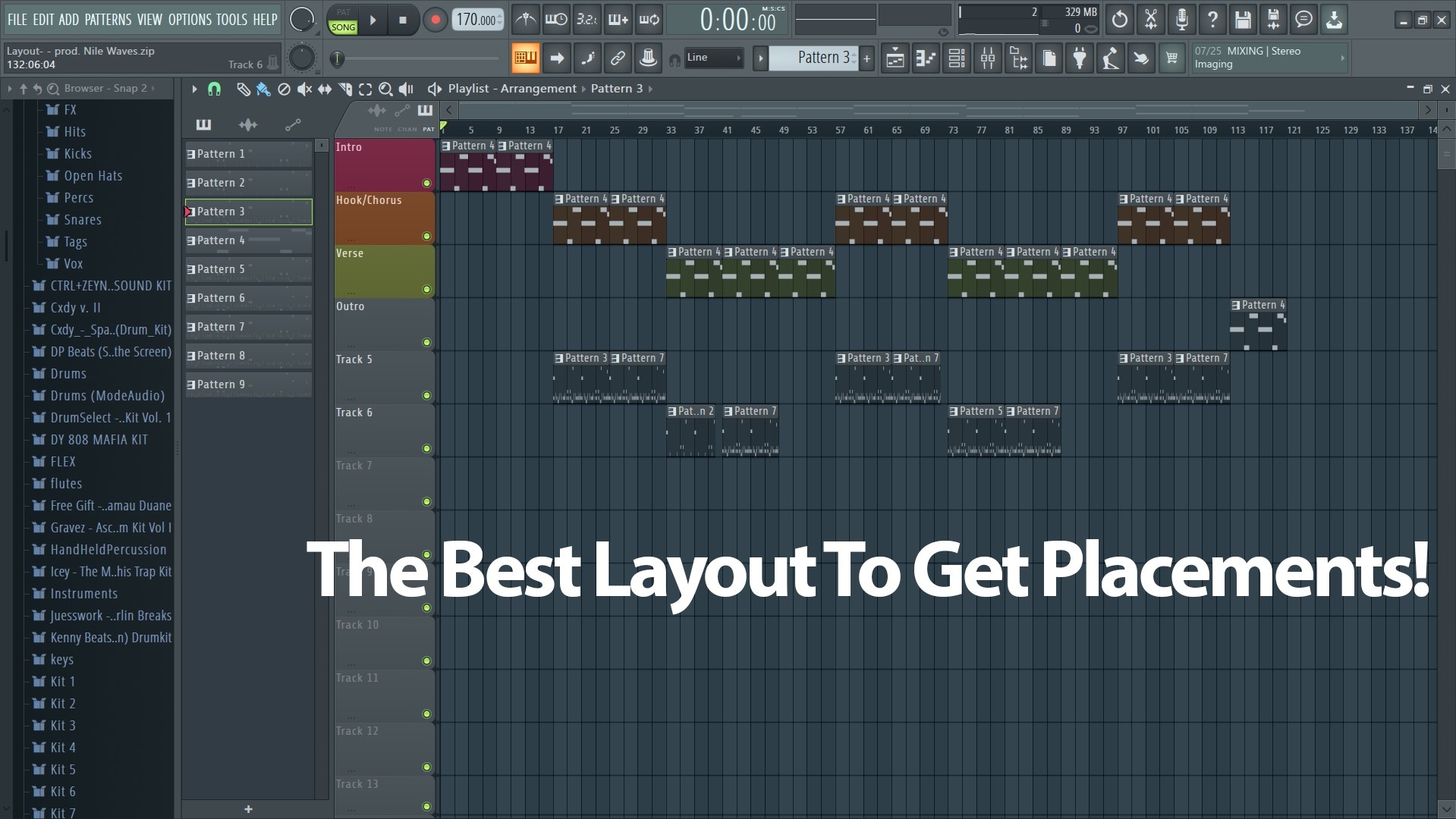Viewport: 1456px width, 819px height.
Task: Open the Line snap dropdown
Action: [x=713, y=58]
